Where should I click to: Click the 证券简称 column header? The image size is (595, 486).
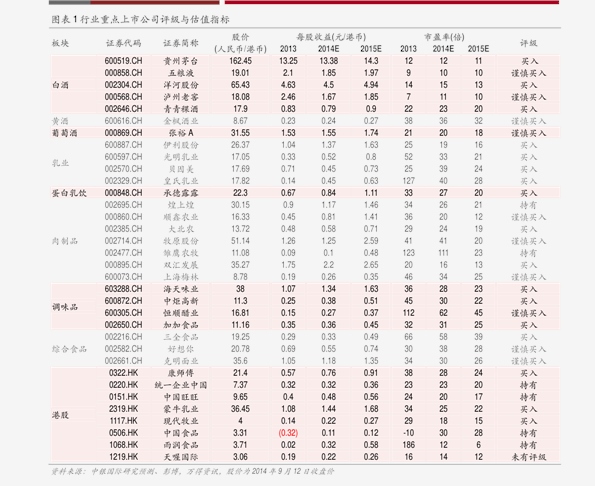tap(181, 43)
